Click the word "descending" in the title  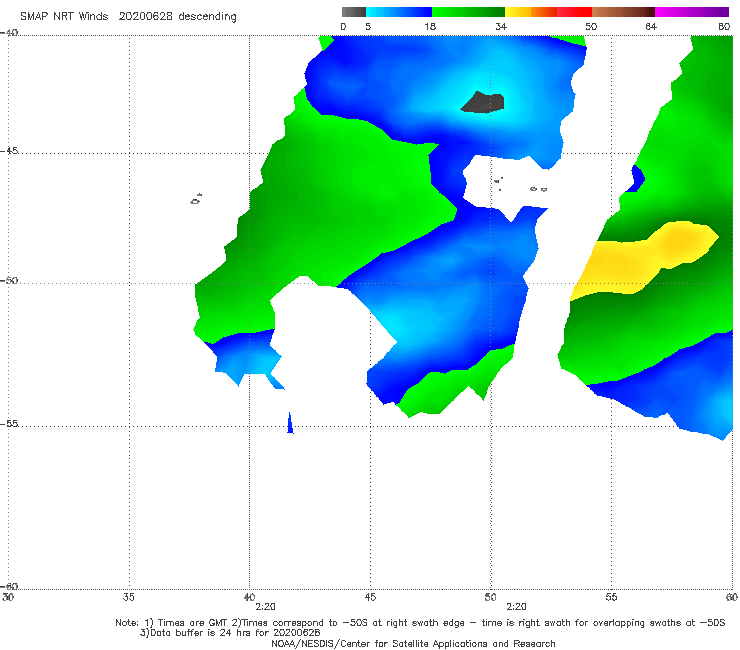coord(208,17)
